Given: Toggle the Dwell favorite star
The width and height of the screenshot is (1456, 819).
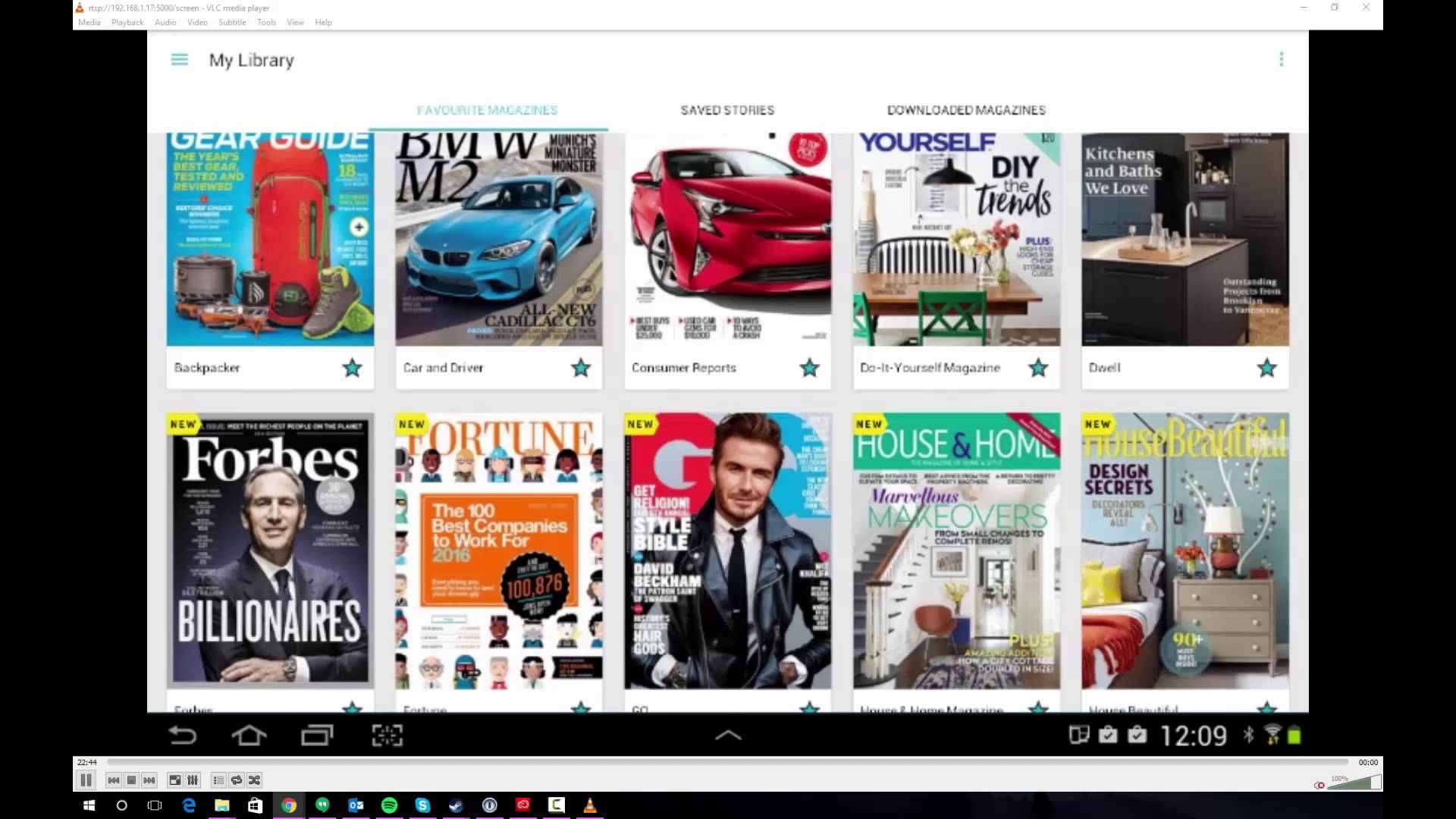Looking at the screenshot, I should (1266, 369).
